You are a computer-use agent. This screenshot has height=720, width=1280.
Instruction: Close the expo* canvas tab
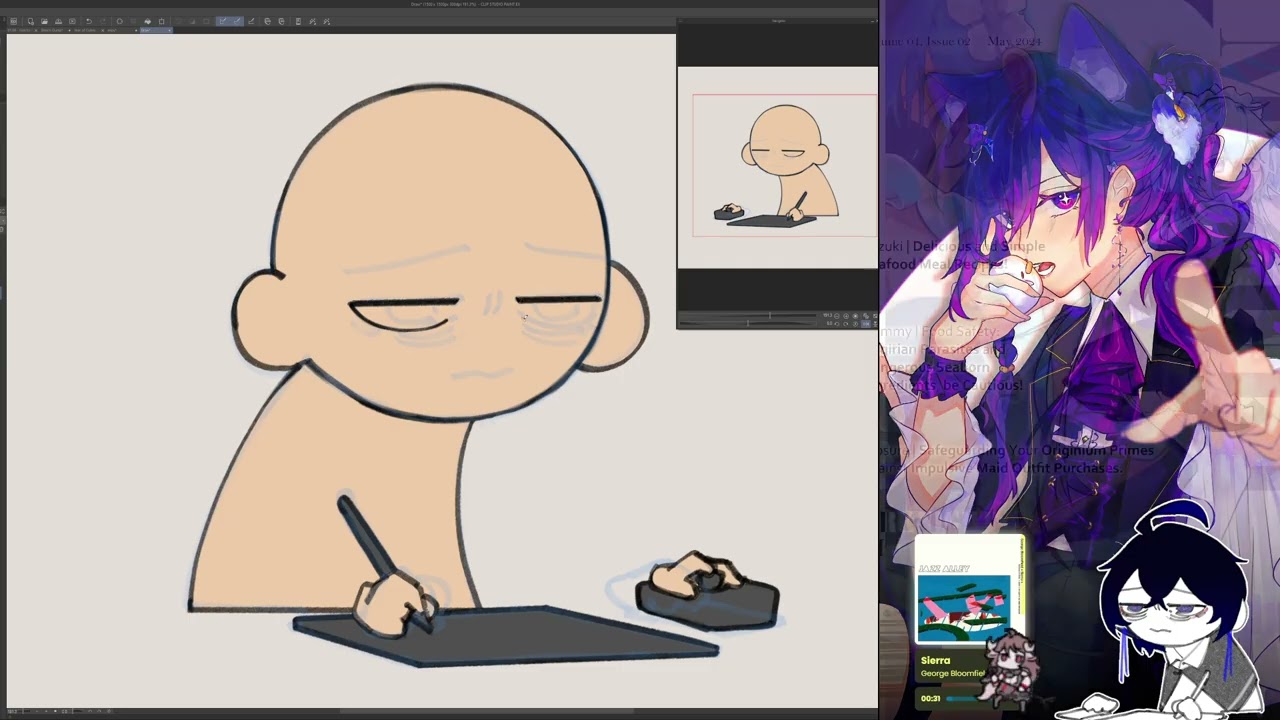(x=136, y=30)
